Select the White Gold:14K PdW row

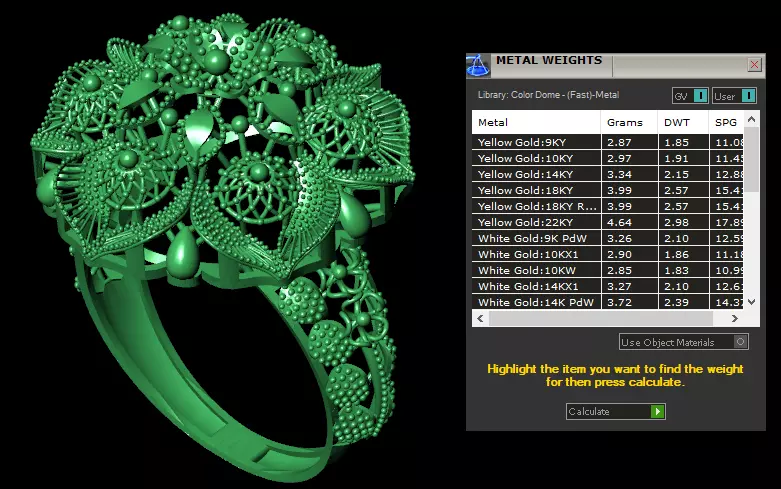pyautogui.click(x=608, y=302)
